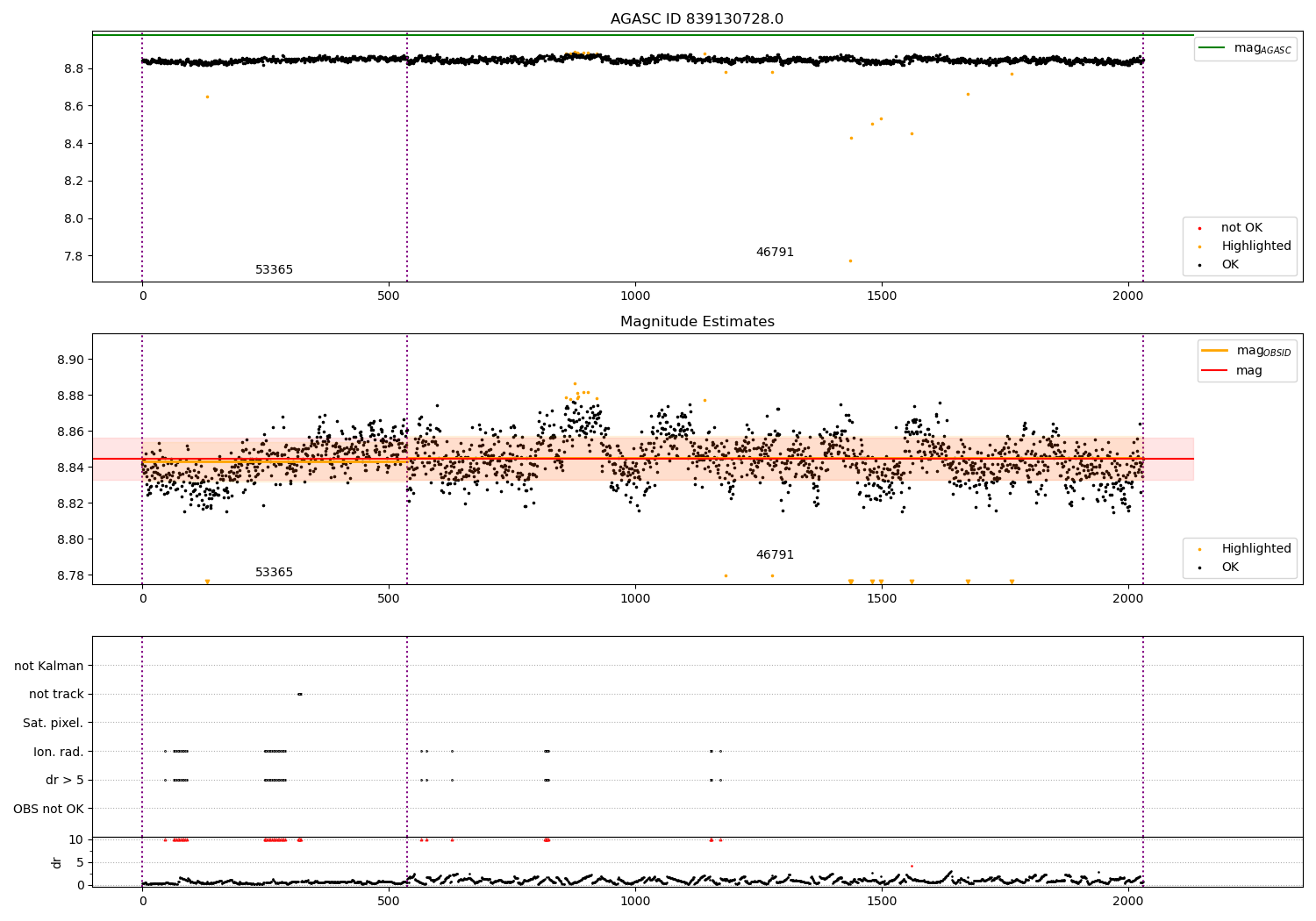
Task: Click the 10 tick on the dr axis
Action: coord(76,840)
